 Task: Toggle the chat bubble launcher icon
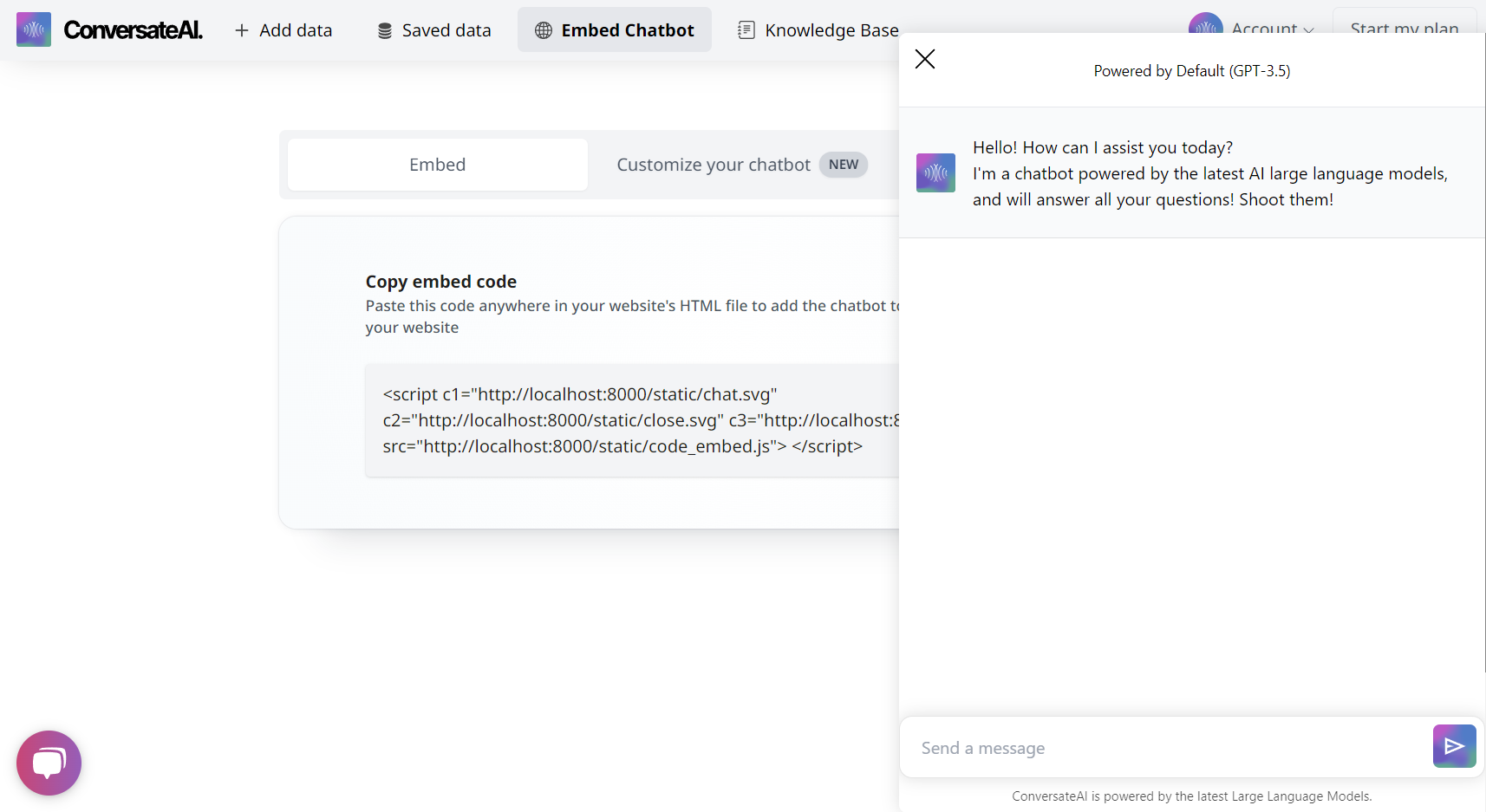49,763
